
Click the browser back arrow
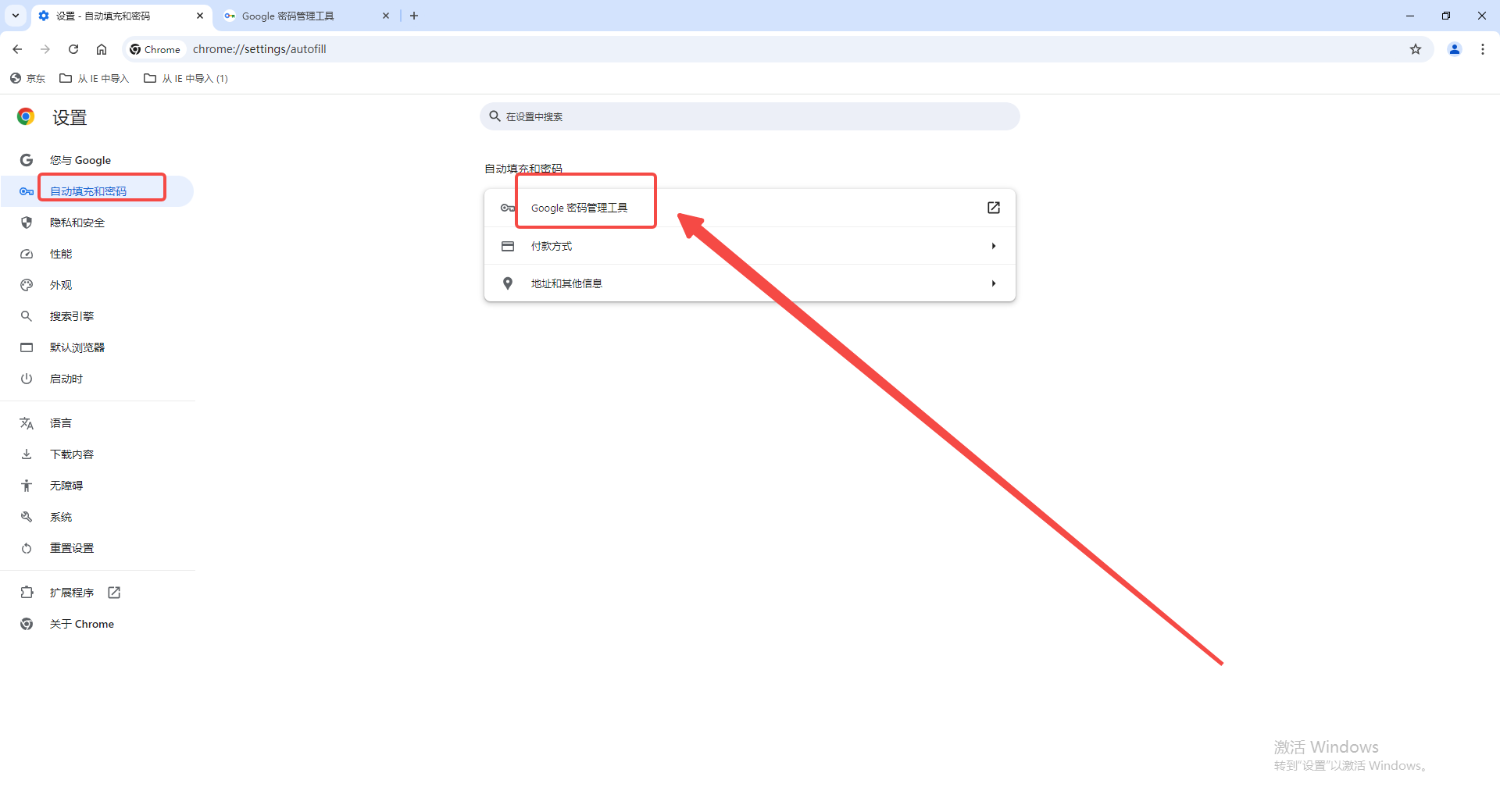coord(17,49)
